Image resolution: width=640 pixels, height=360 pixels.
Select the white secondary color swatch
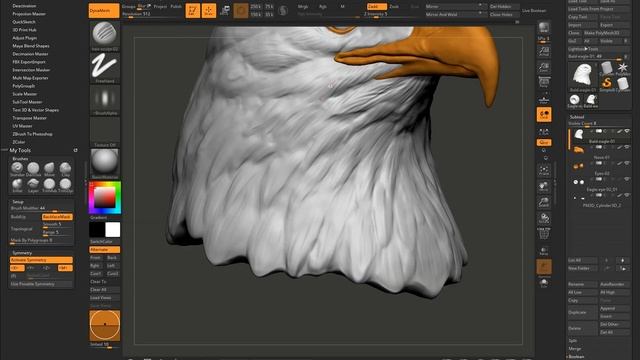point(113,230)
